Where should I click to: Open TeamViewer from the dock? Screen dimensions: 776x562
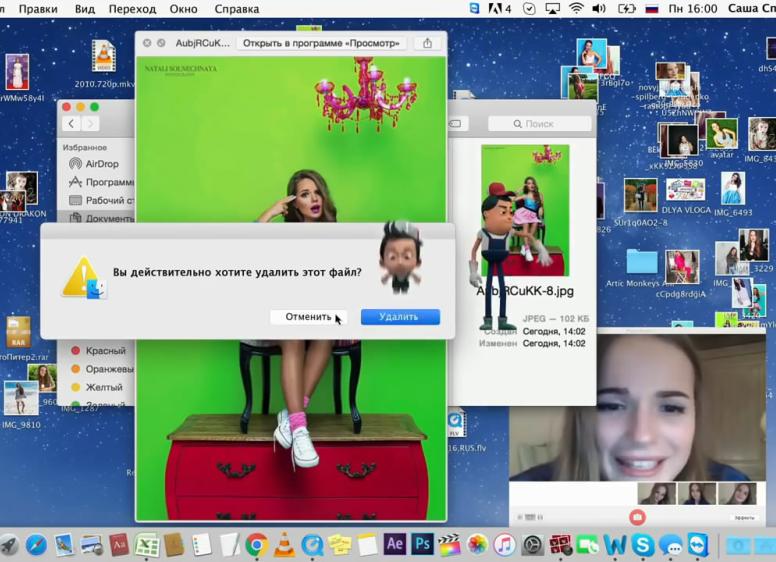698,545
